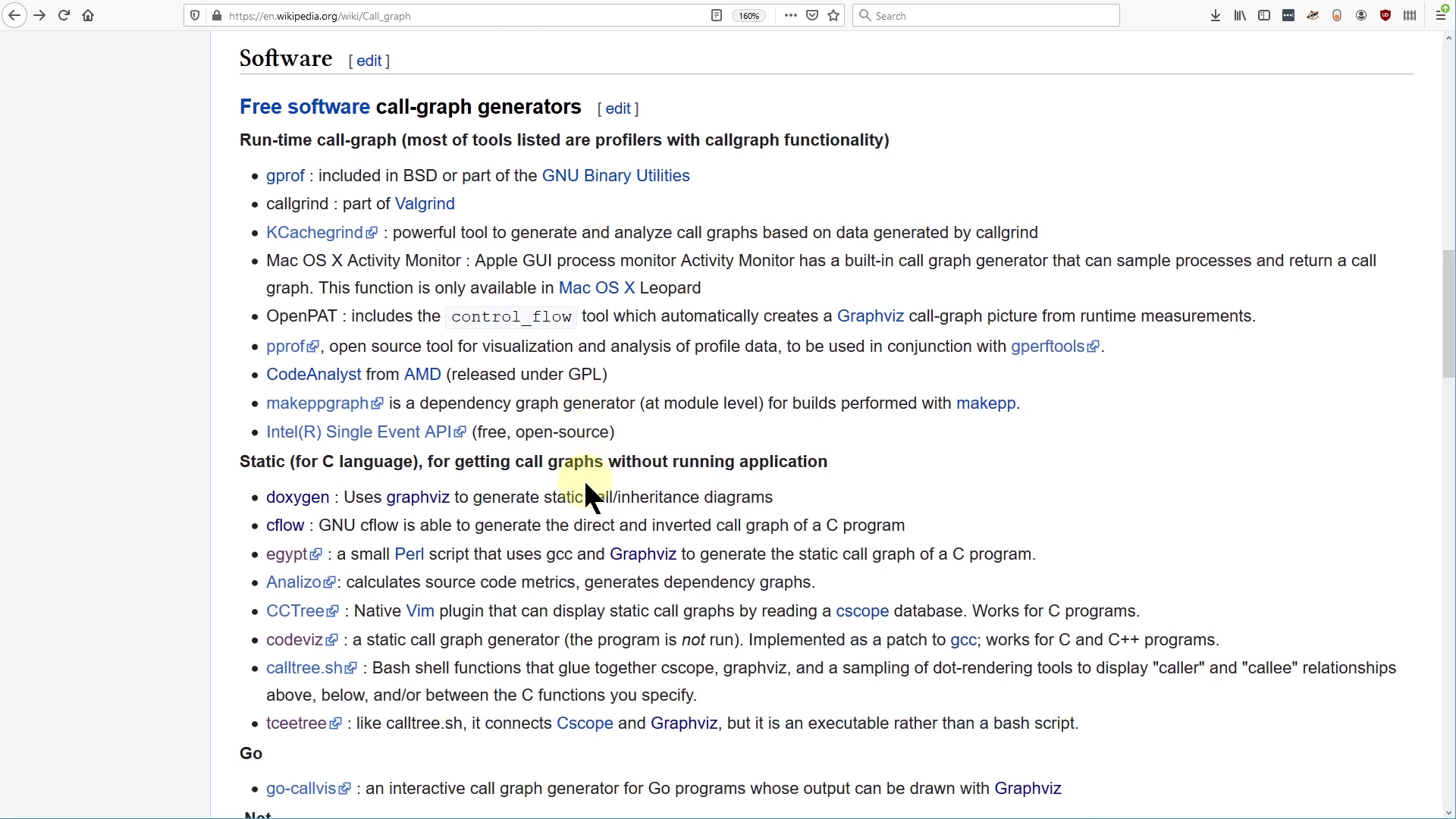1456x819 pixels.
Task: Open the Free software heading link
Action: coord(305,107)
